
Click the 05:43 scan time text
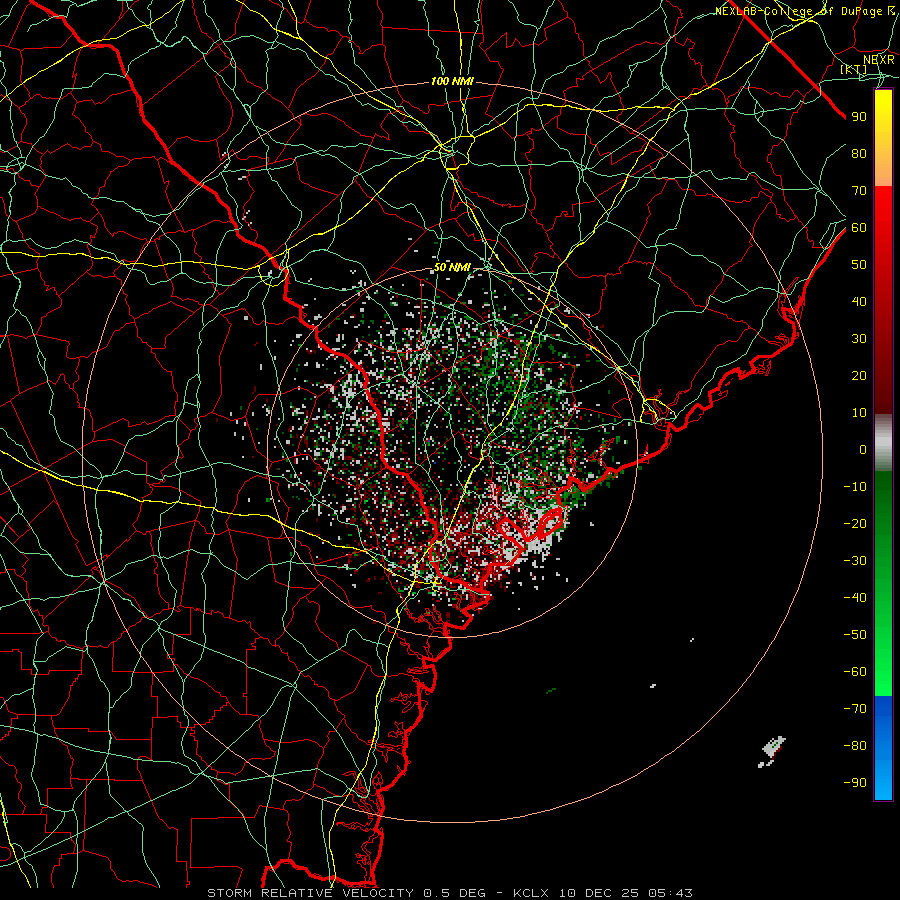tap(670, 893)
